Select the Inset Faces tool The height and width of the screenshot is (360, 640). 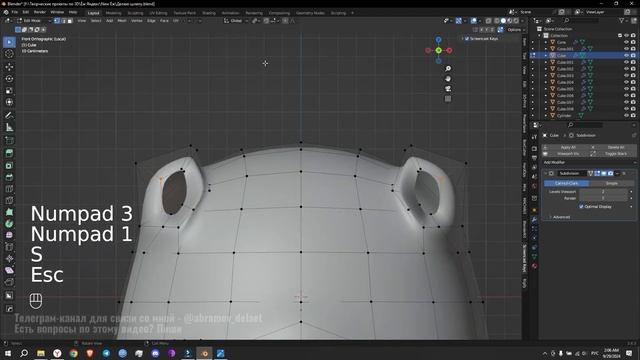click(x=9, y=165)
